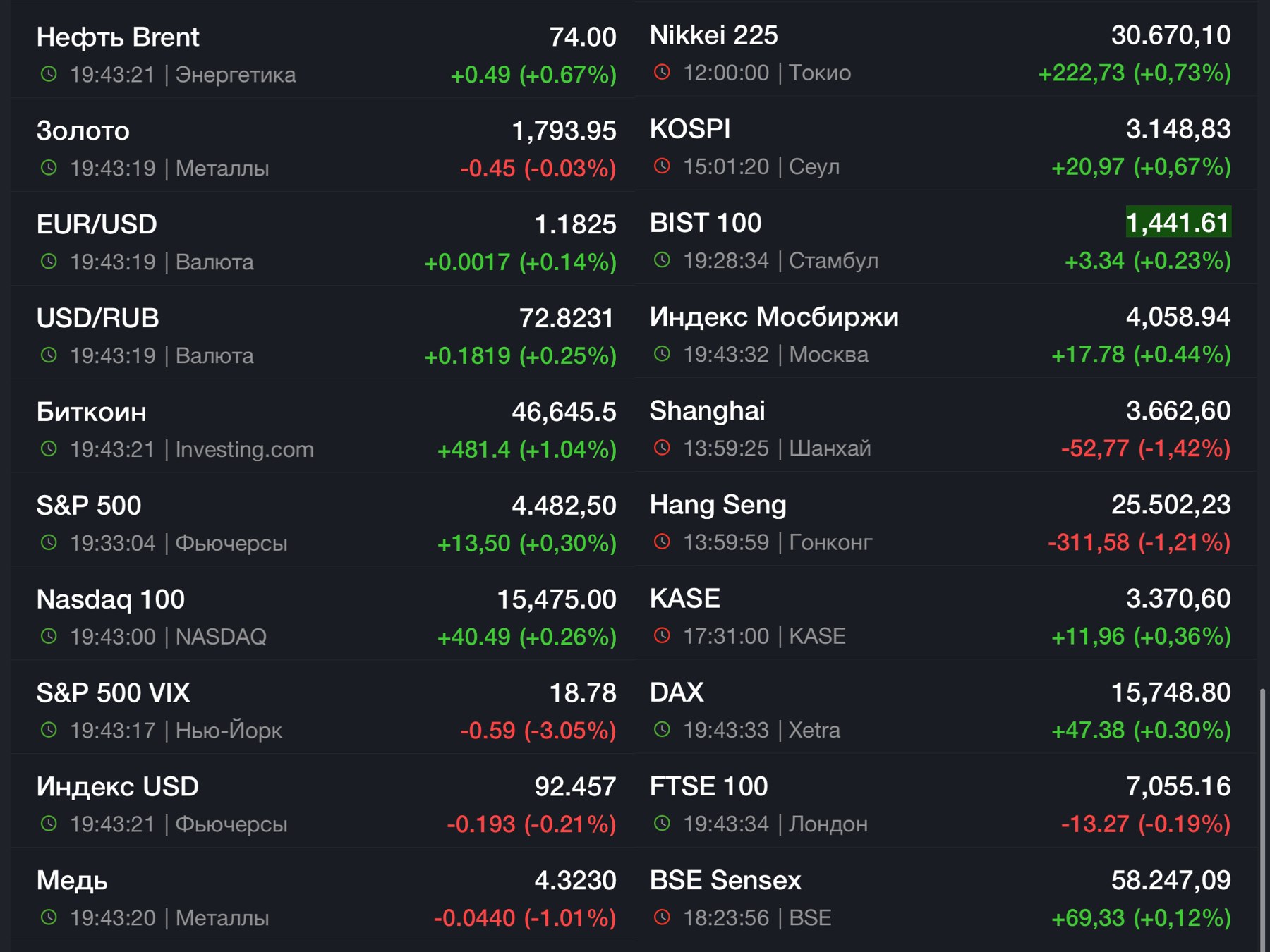The height and width of the screenshot is (952, 1270).
Task: Click the USD/RUB rate 72.8231
Action: [567, 319]
